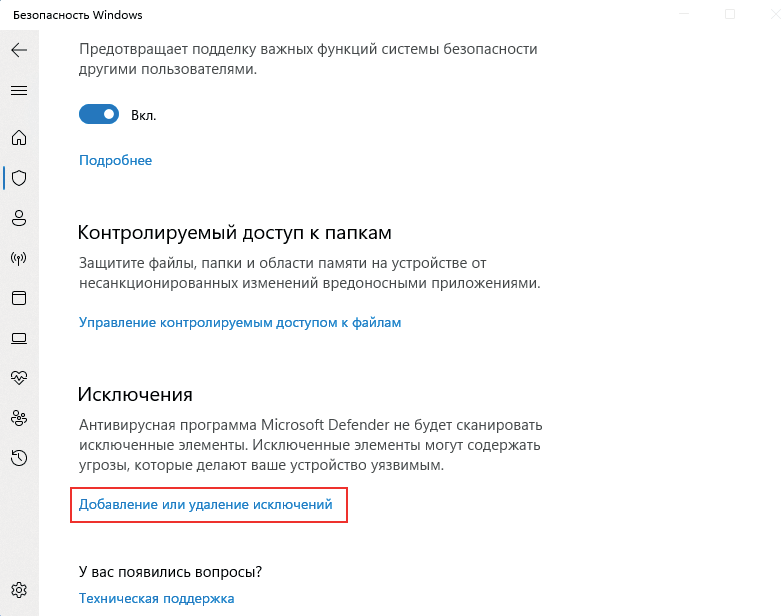781x616 pixels.
Task: Turn off the "Вкл." tamper protection switch
Action: pyautogui.click(x=99, y=115)
